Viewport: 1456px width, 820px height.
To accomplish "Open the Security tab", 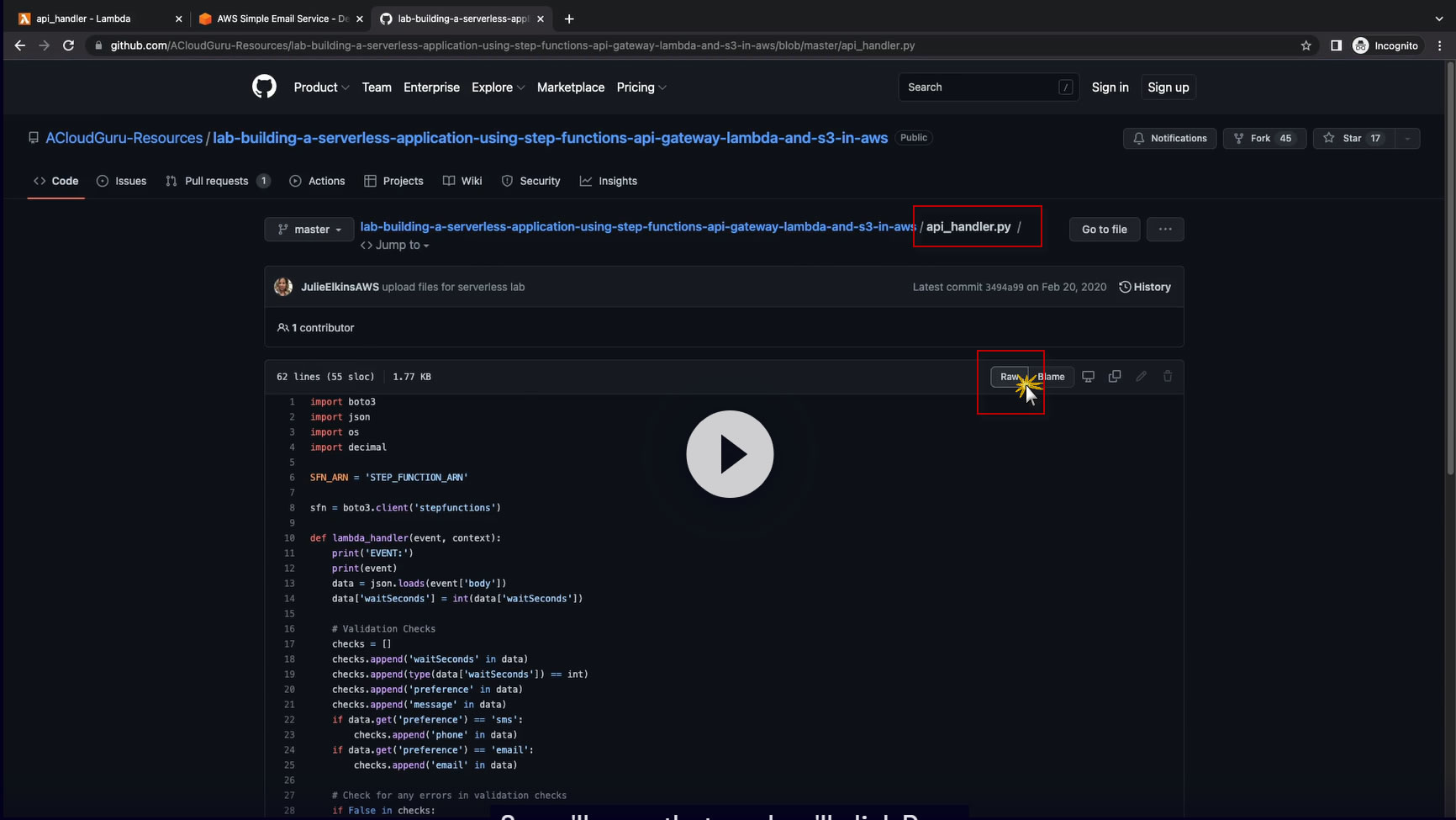I will coord(530,181).
